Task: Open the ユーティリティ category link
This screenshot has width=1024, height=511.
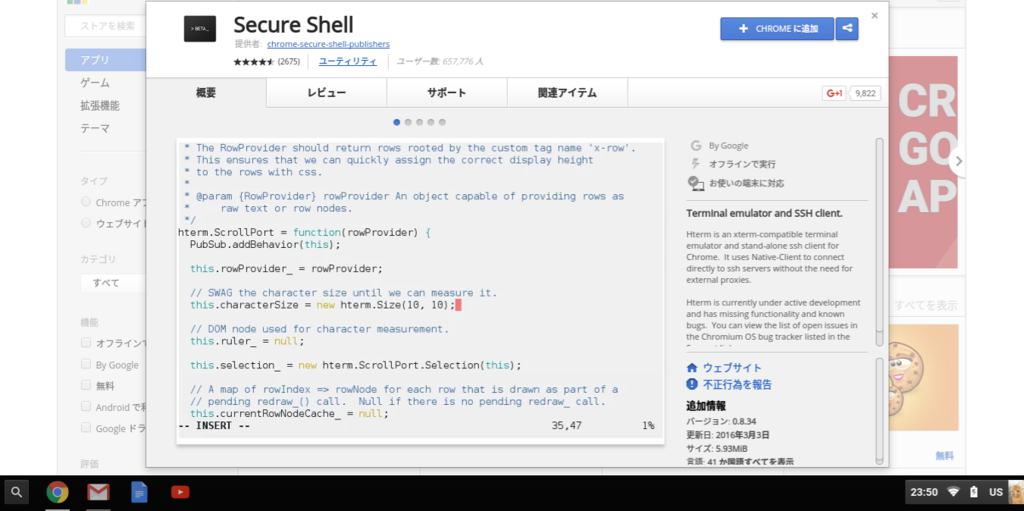Action: [x=347, y=61]
